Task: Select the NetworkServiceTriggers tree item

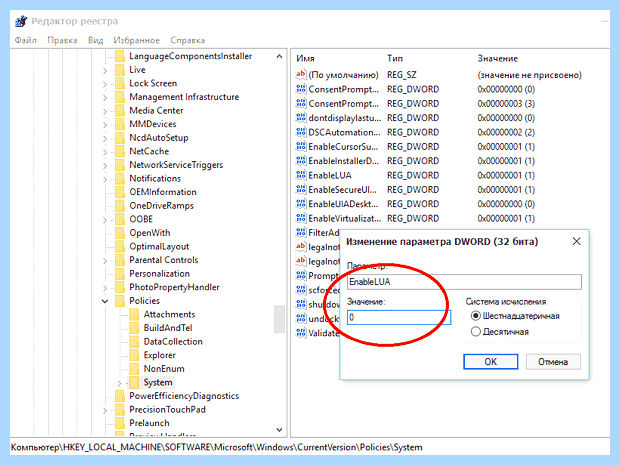Action: pyautogui.click(x=176, y=165)
